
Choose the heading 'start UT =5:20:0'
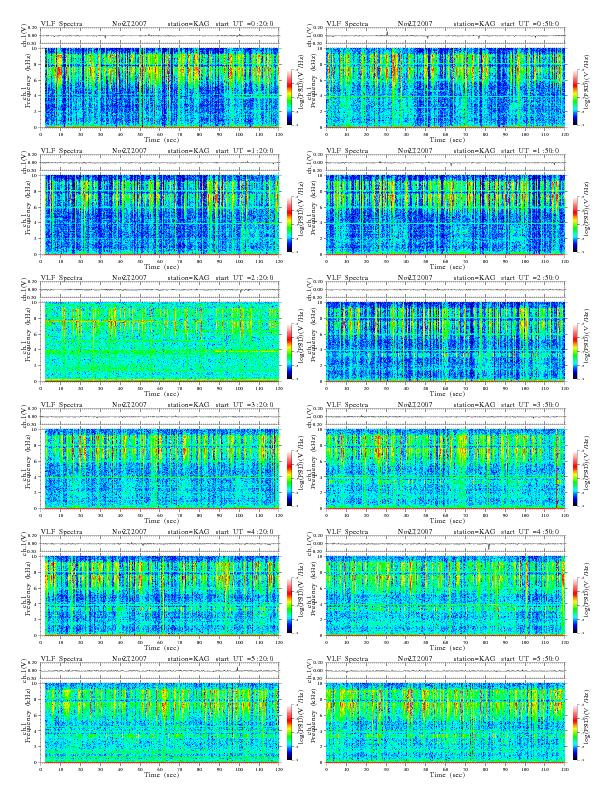pyautogui.click(x=244, y=659)
